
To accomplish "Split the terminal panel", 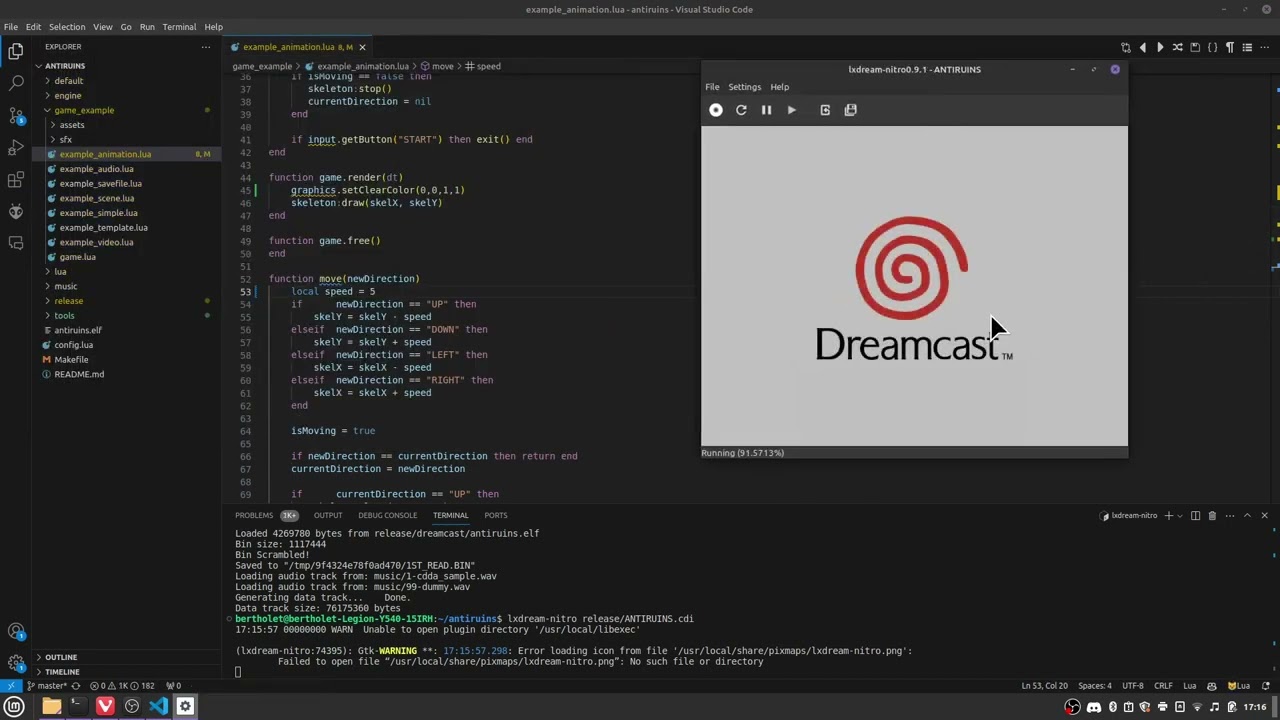I will click(x=1195, y=516).
